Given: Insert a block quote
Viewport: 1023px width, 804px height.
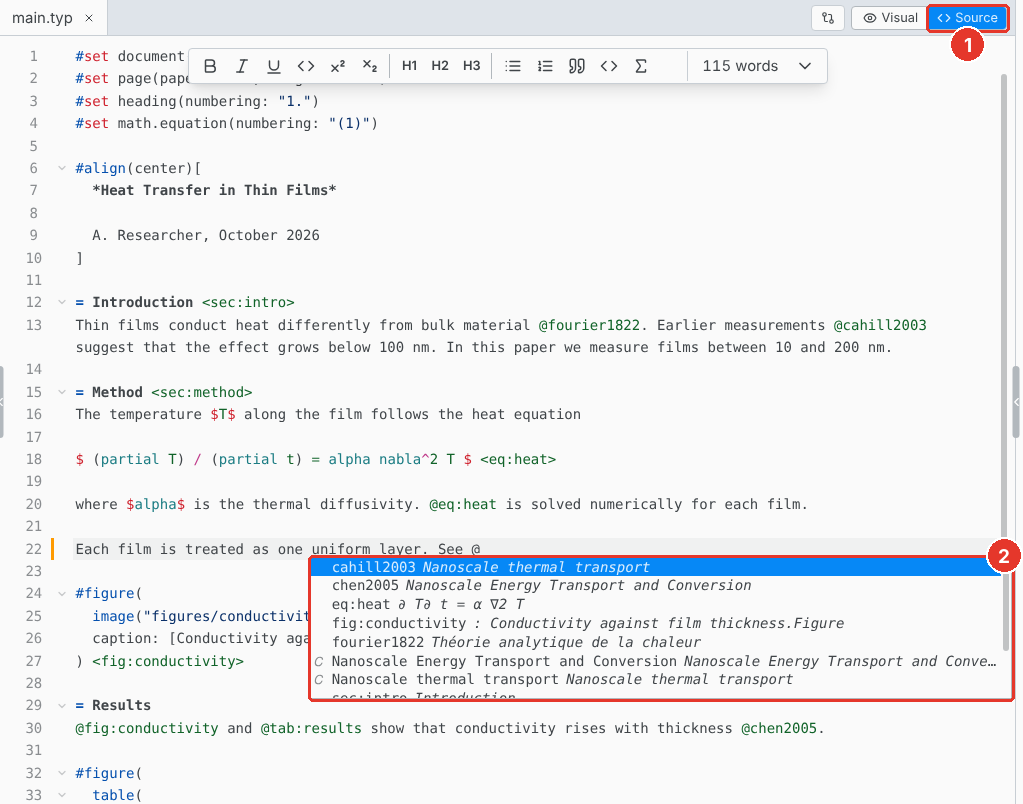Looking at the screenshot, I should tap(577, 66).
